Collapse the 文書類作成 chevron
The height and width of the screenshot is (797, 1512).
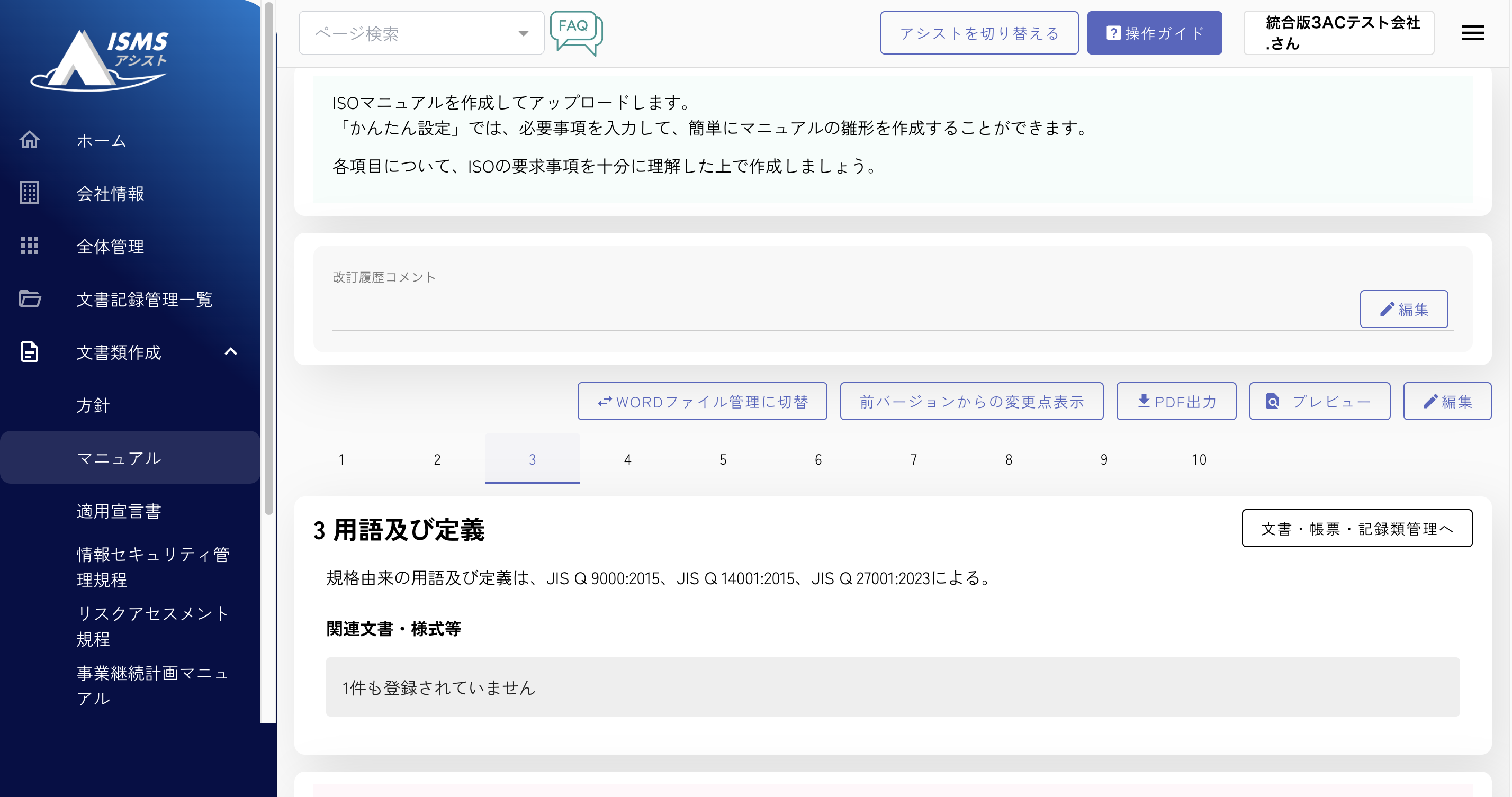(x=231, y=351)
